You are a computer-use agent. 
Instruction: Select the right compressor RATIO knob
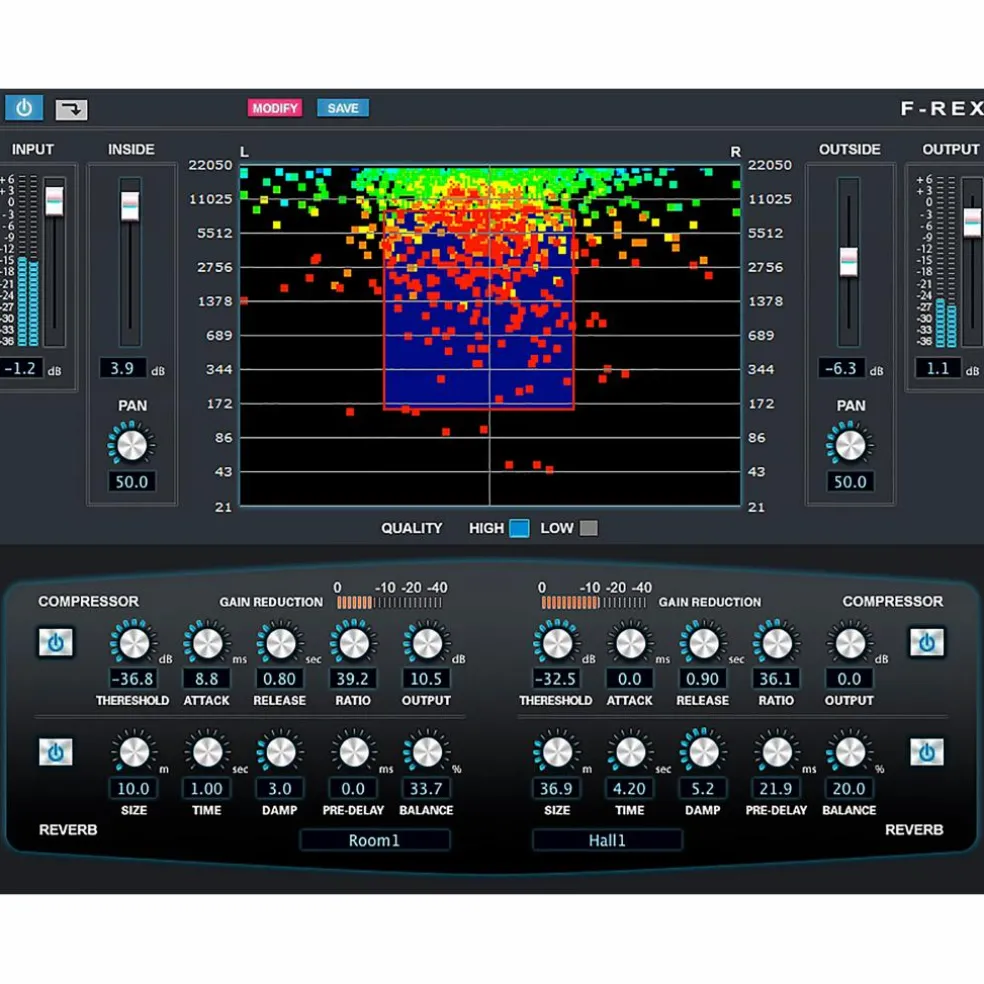(777, 643)
